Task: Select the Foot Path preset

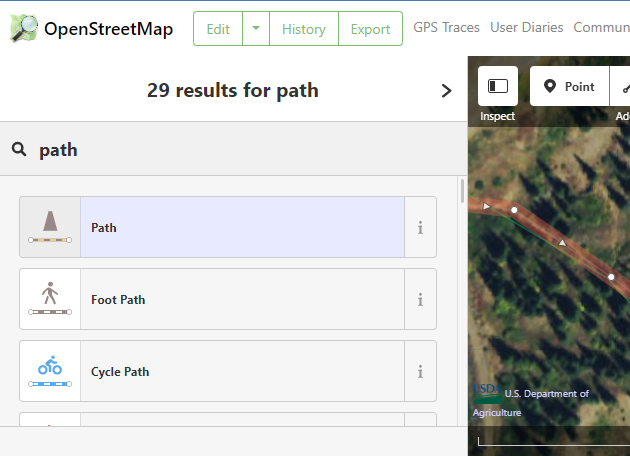Action: [242, 299]
